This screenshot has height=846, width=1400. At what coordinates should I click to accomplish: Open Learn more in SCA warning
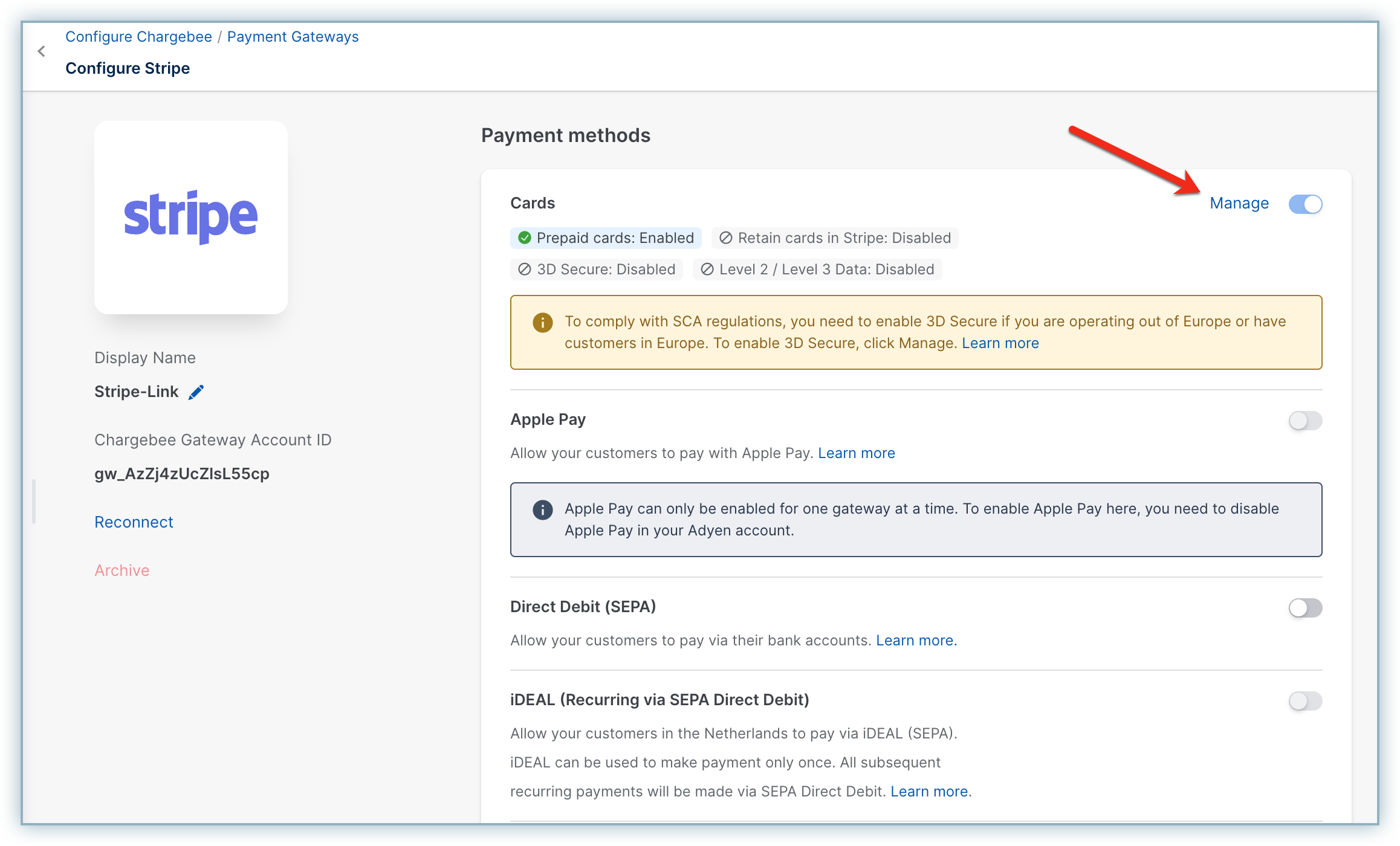1000,343
